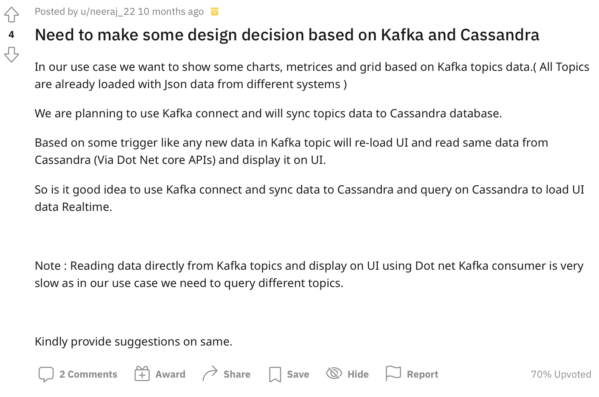Click the 70% Upvoted text
The image size is (599, 397).
pos(561,374)
